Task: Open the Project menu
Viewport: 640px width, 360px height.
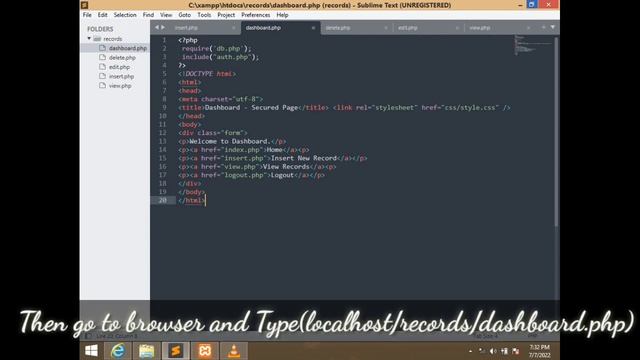Action: point(226,15)
